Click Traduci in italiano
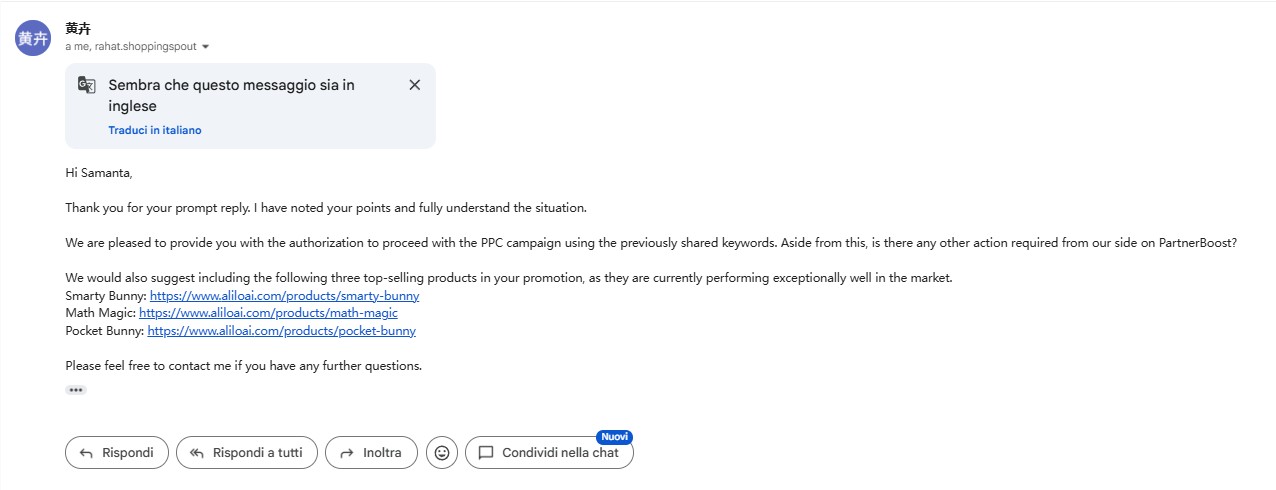Screen dimensions: 1276x490 pos(155,130)
